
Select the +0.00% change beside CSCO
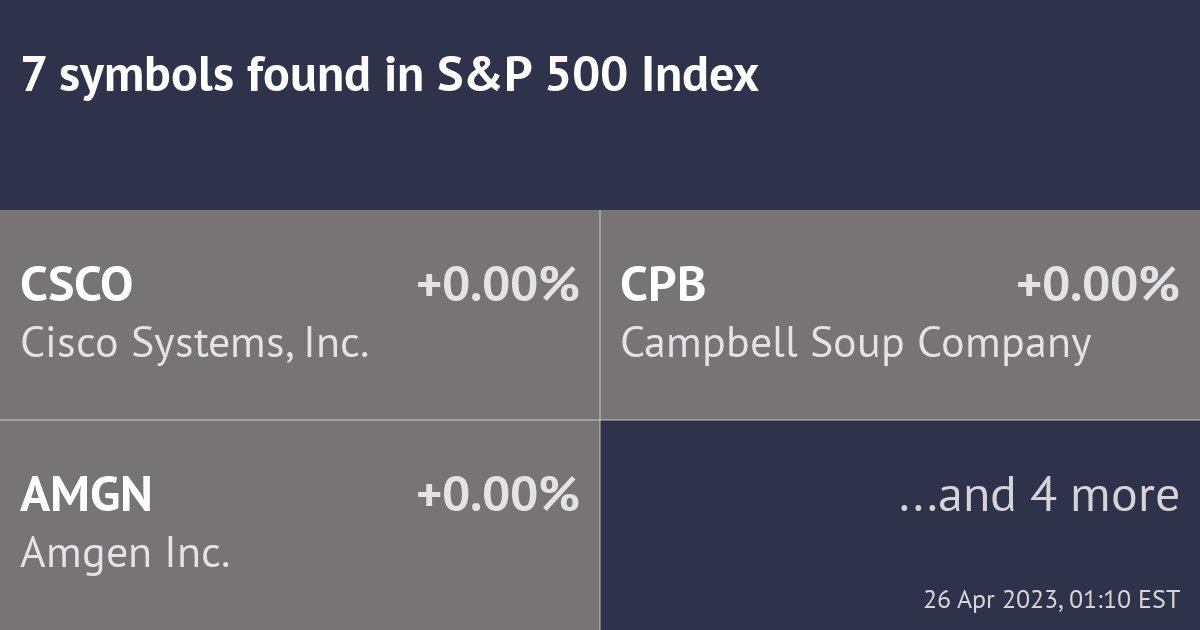(x=497, y=285)
